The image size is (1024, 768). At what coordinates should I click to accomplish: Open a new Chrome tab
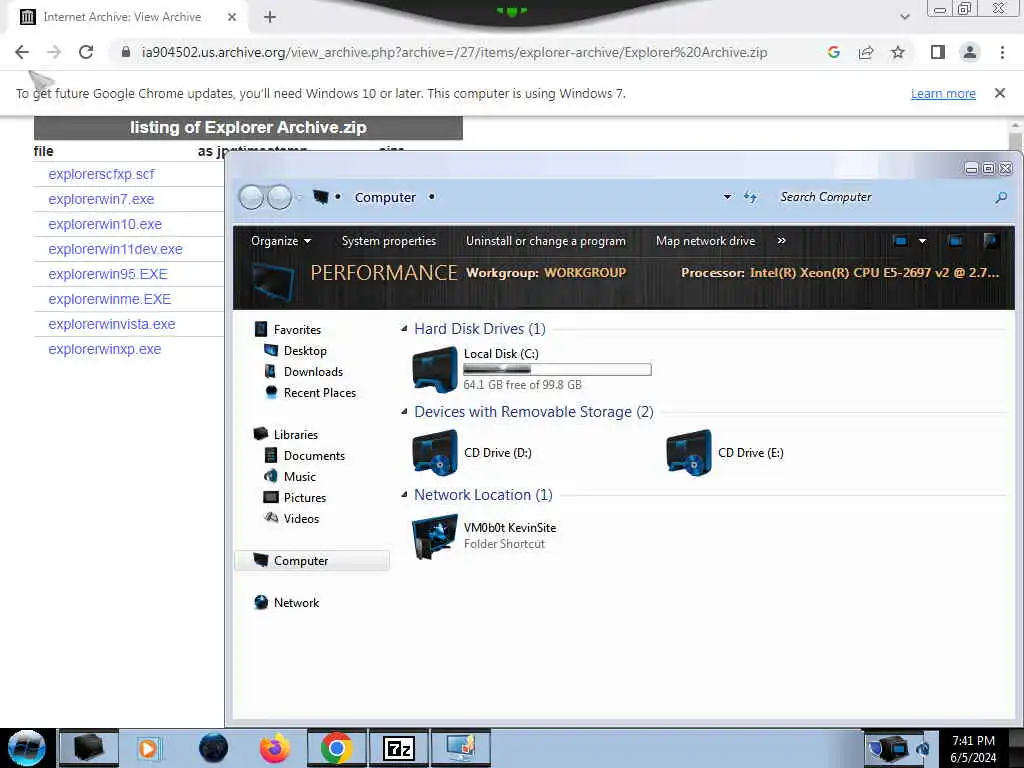[x=270, y=17]
